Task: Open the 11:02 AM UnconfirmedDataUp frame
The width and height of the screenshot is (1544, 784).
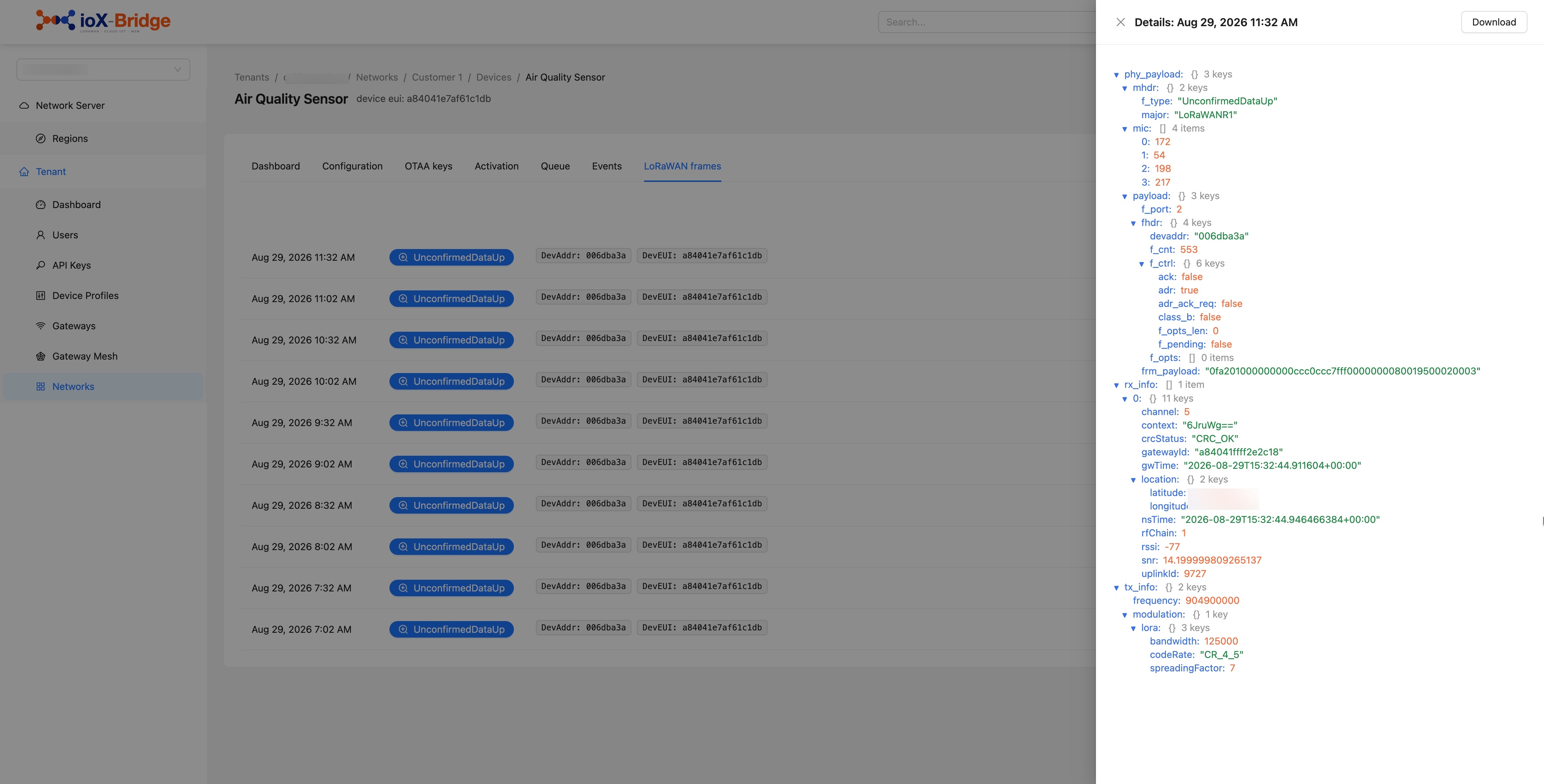Action: [x=451, y=299]
